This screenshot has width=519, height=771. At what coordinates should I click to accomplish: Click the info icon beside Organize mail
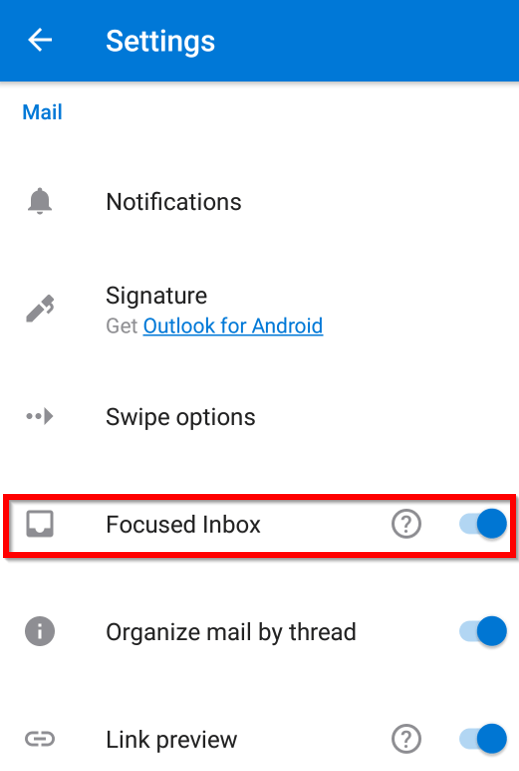click(40, 631)
